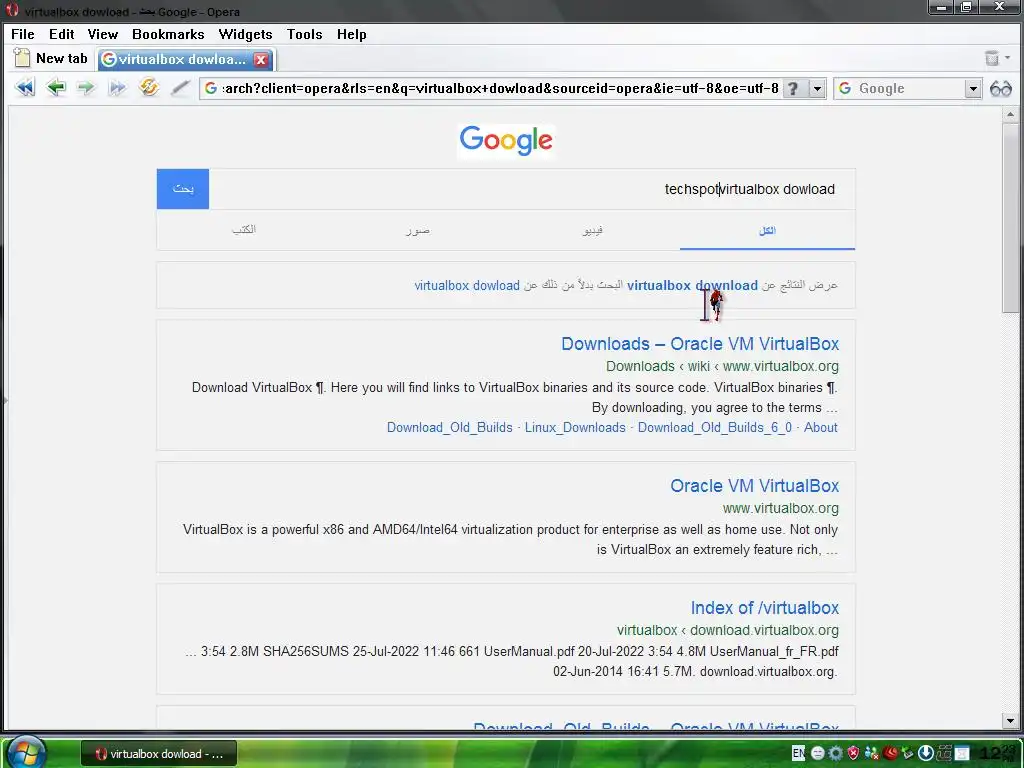Image resolution: width=1024 pixels, height=768 pixels.
Task: Click the question mark security icon in address bar
Action: pos(792,88)
